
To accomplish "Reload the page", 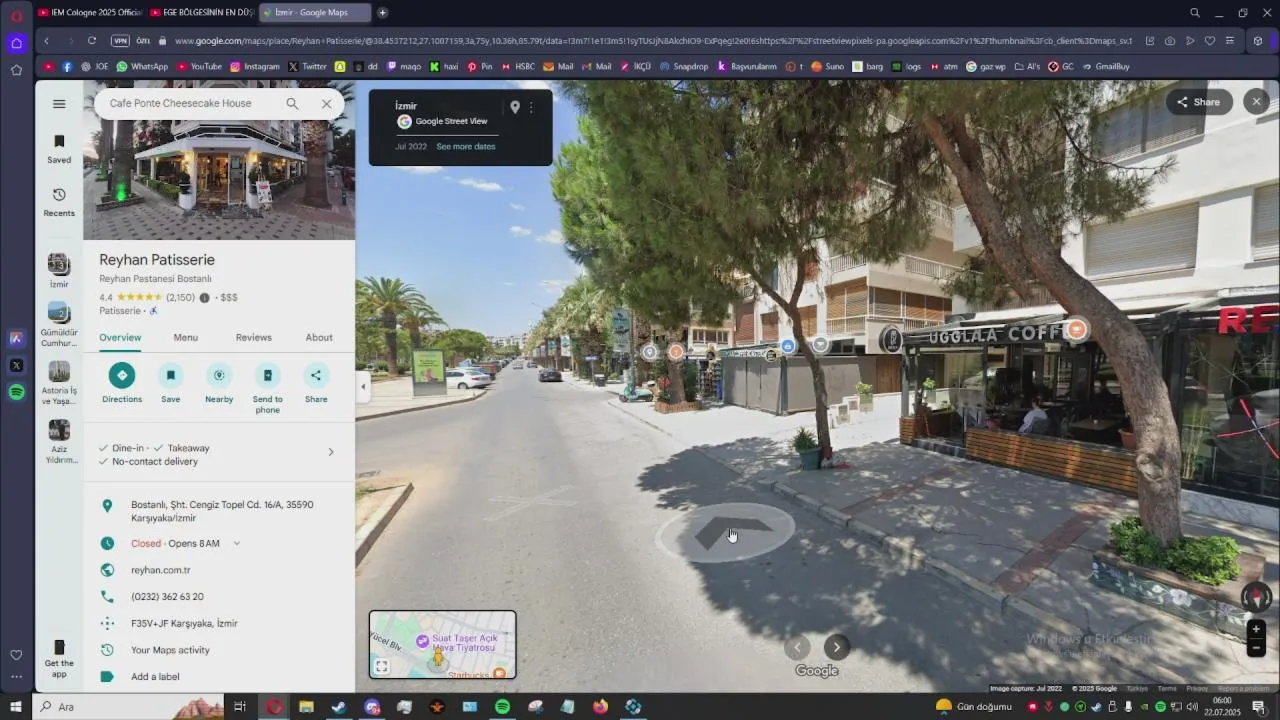I will point(92,41).
